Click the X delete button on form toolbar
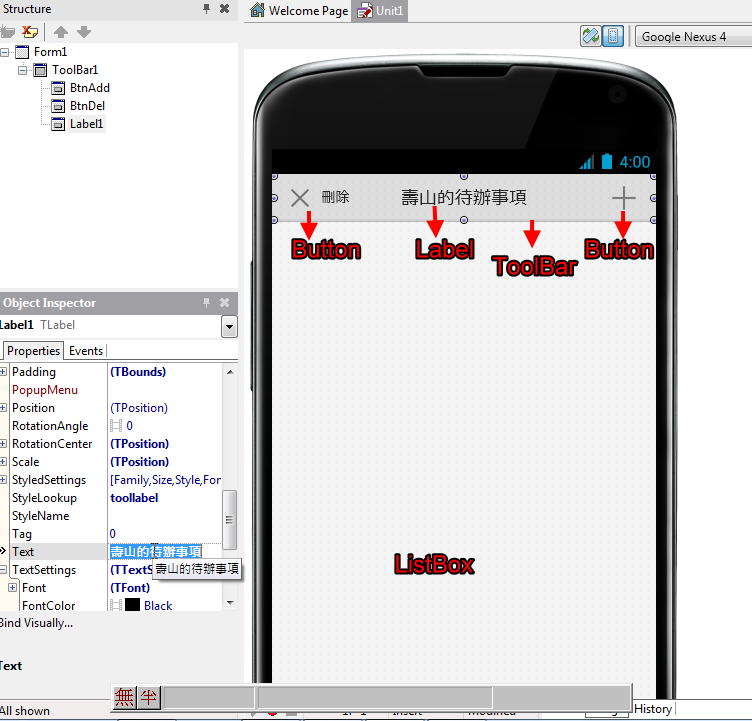 click(300, 198)
